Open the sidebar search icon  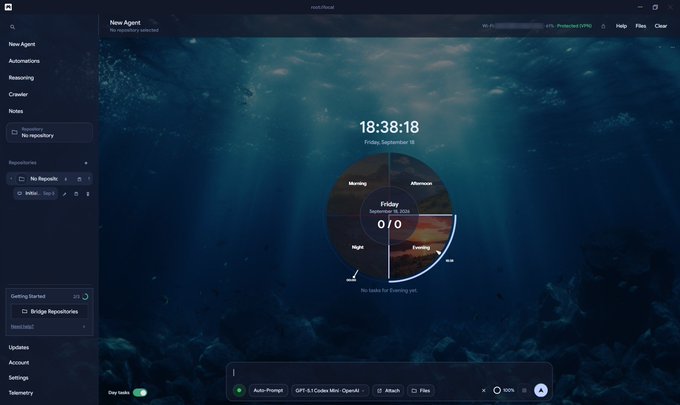(13, 27)
